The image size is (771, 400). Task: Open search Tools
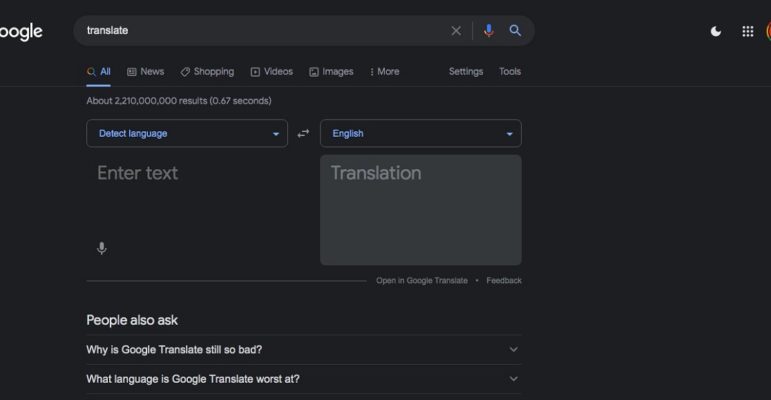[x=510, y=72]
